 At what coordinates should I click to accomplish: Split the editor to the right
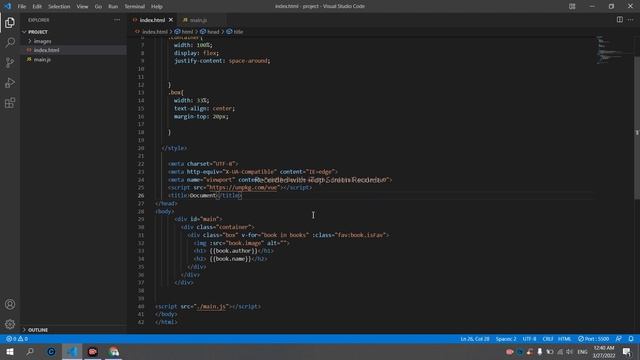click(620, 20)
